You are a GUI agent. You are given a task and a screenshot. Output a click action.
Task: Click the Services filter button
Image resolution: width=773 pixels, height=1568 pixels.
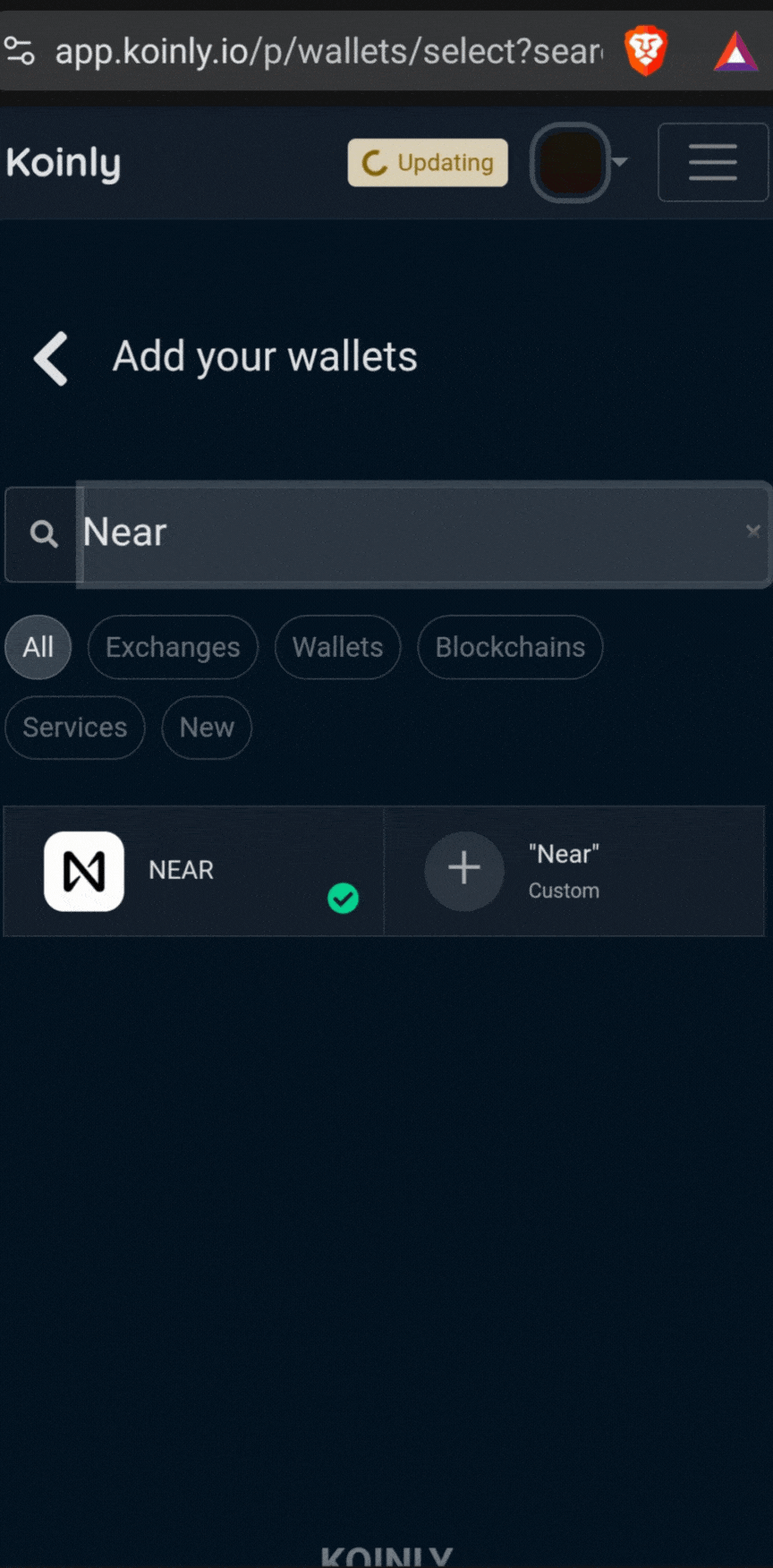pos(74,728)
